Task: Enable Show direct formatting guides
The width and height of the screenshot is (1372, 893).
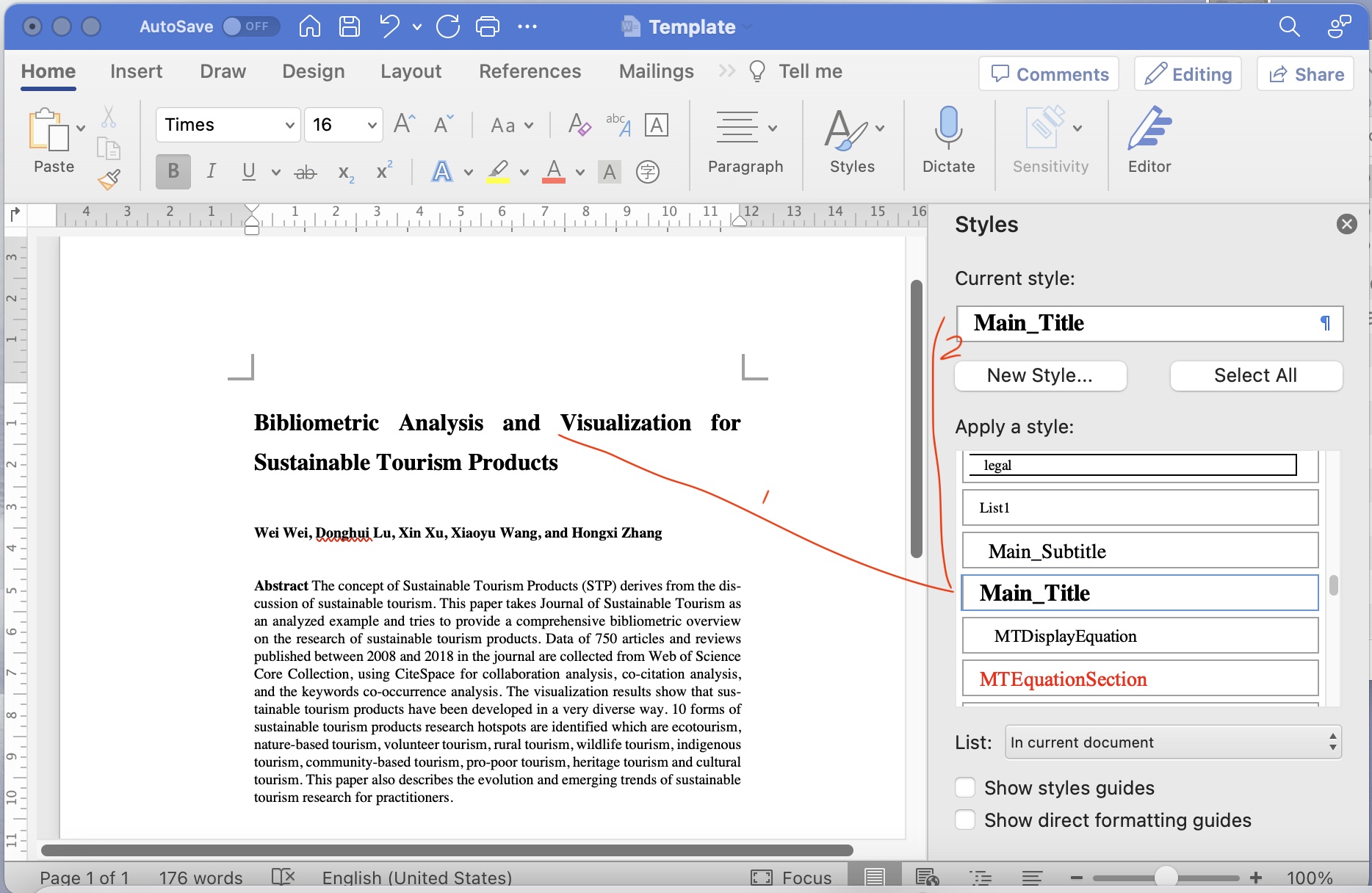Action: [x=966, y=820]
